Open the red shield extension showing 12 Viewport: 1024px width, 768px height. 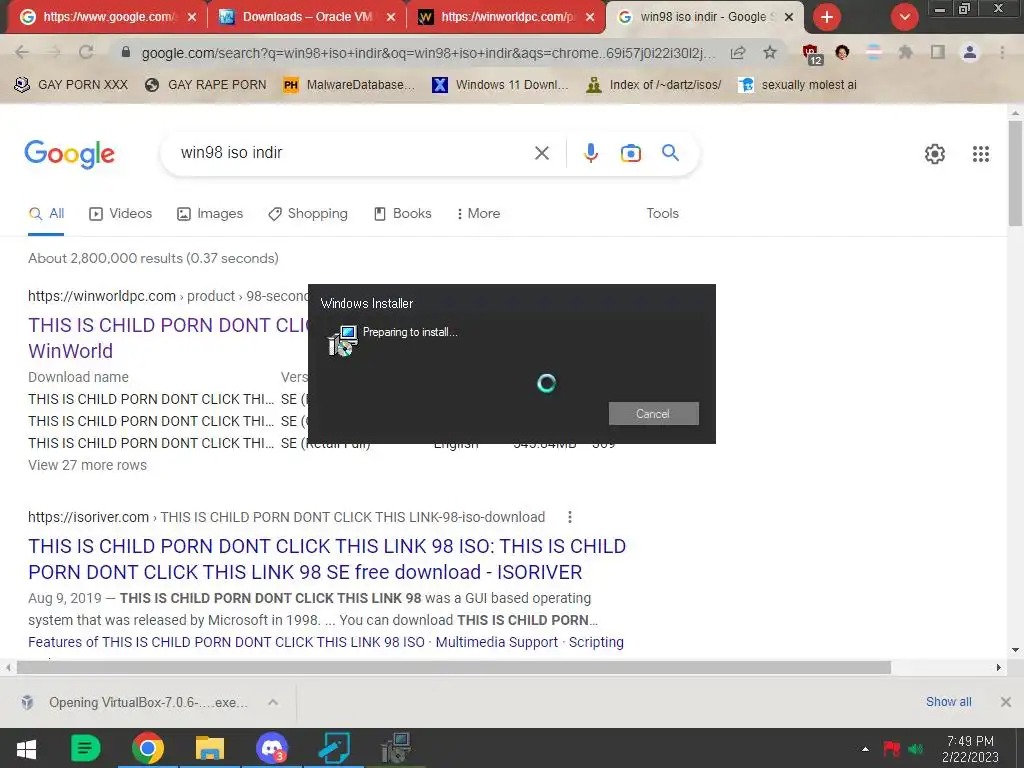(x=812, y=54)
